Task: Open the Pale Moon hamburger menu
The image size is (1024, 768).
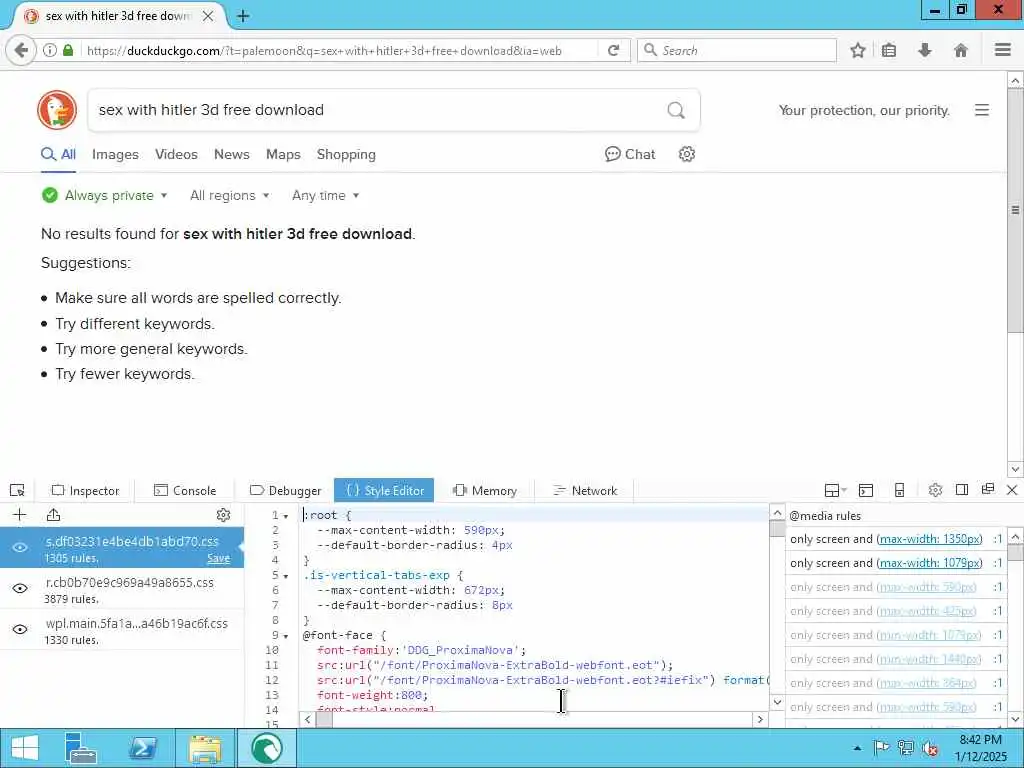Action: [1003, 50]
